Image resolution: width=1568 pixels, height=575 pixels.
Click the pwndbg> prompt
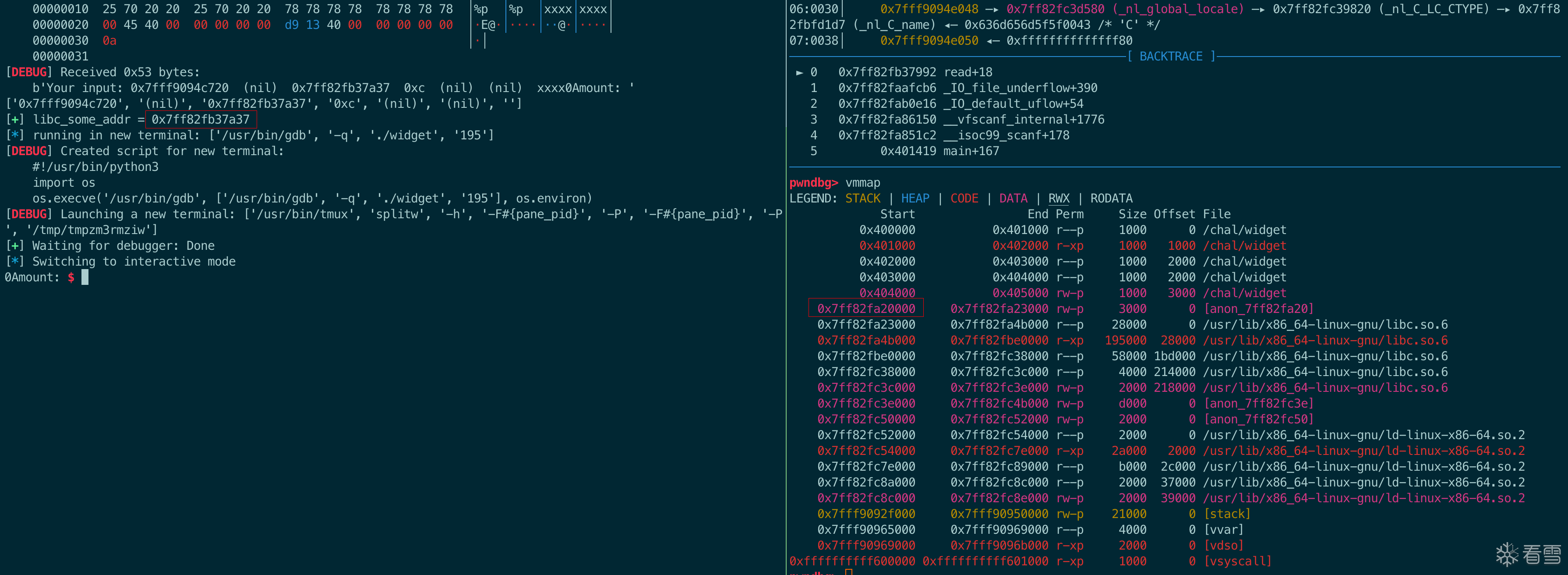pyautogui.click(x=813, y=183)
